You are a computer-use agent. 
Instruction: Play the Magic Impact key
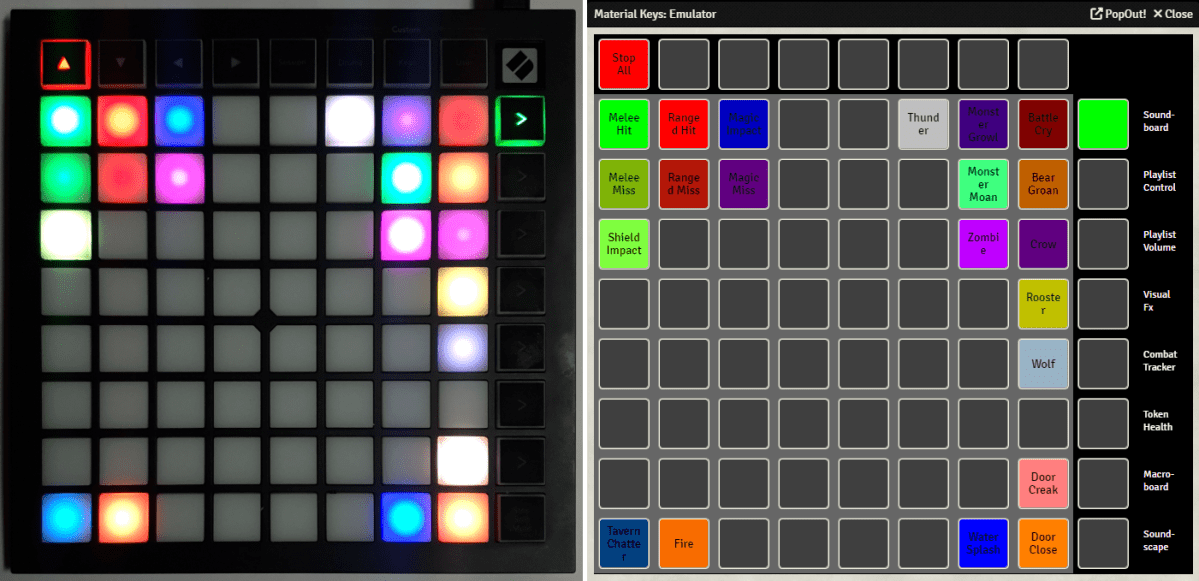[x=743, y=124]
